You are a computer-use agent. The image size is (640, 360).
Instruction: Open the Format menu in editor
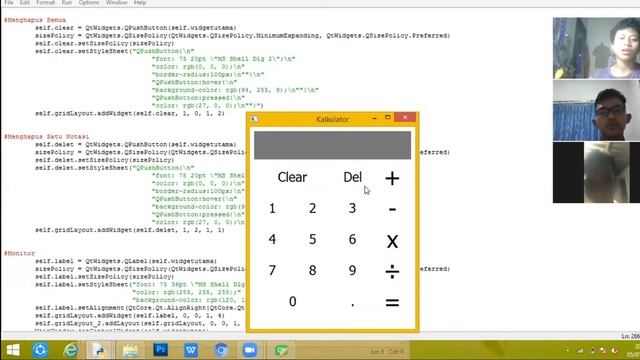pyautogui.click(x=45, y=3)
